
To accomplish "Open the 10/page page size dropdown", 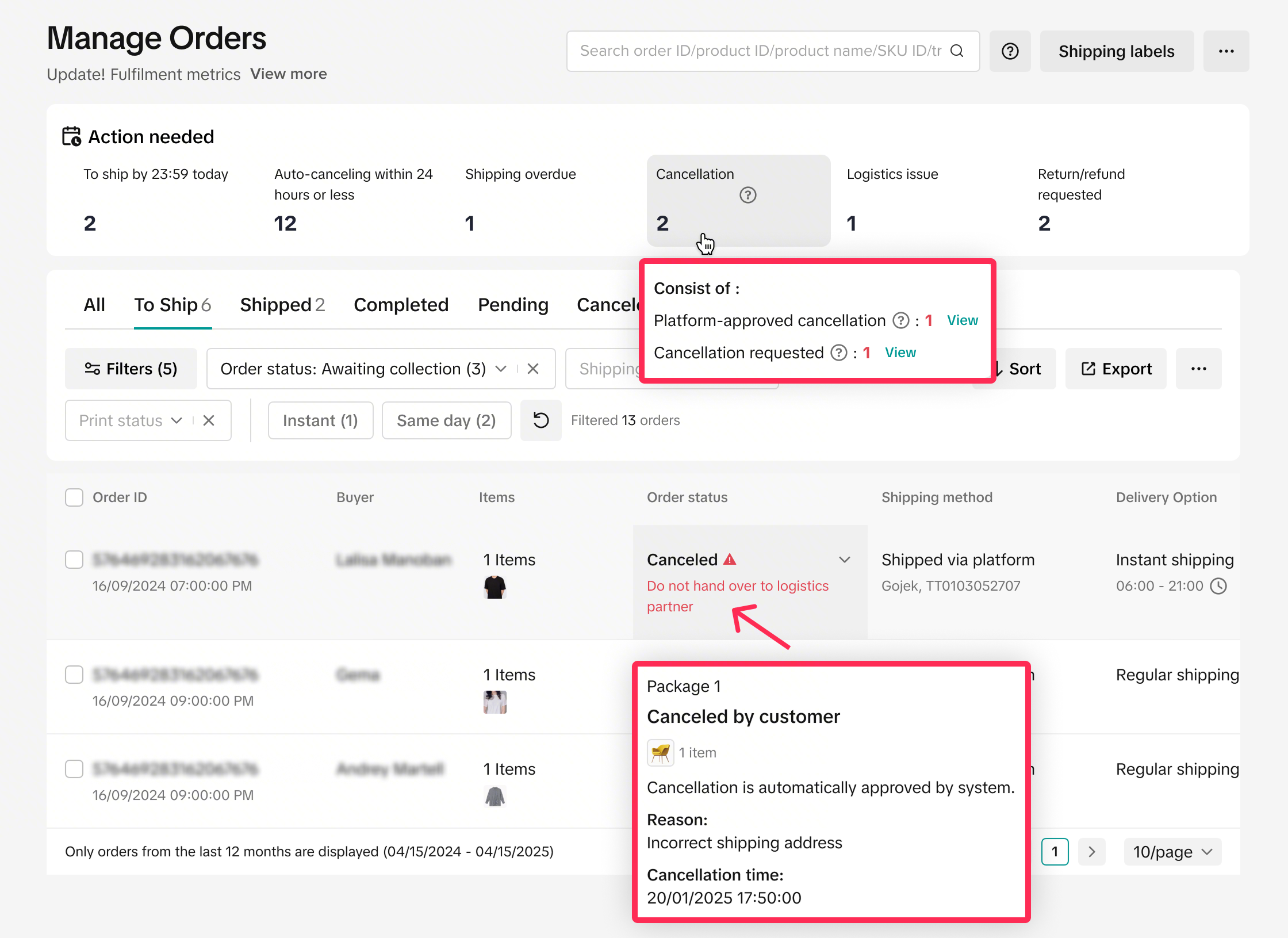I will click(x=1172, y=852).
